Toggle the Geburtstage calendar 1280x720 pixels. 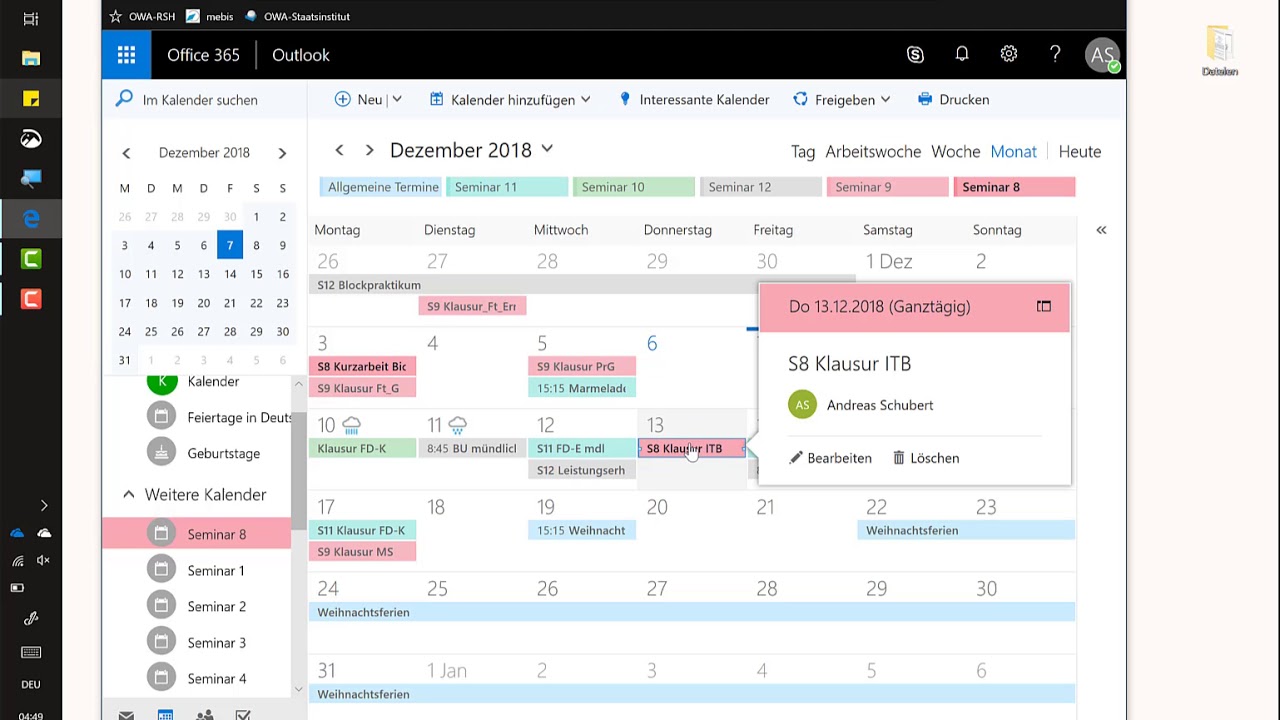(x=197, y=453)
